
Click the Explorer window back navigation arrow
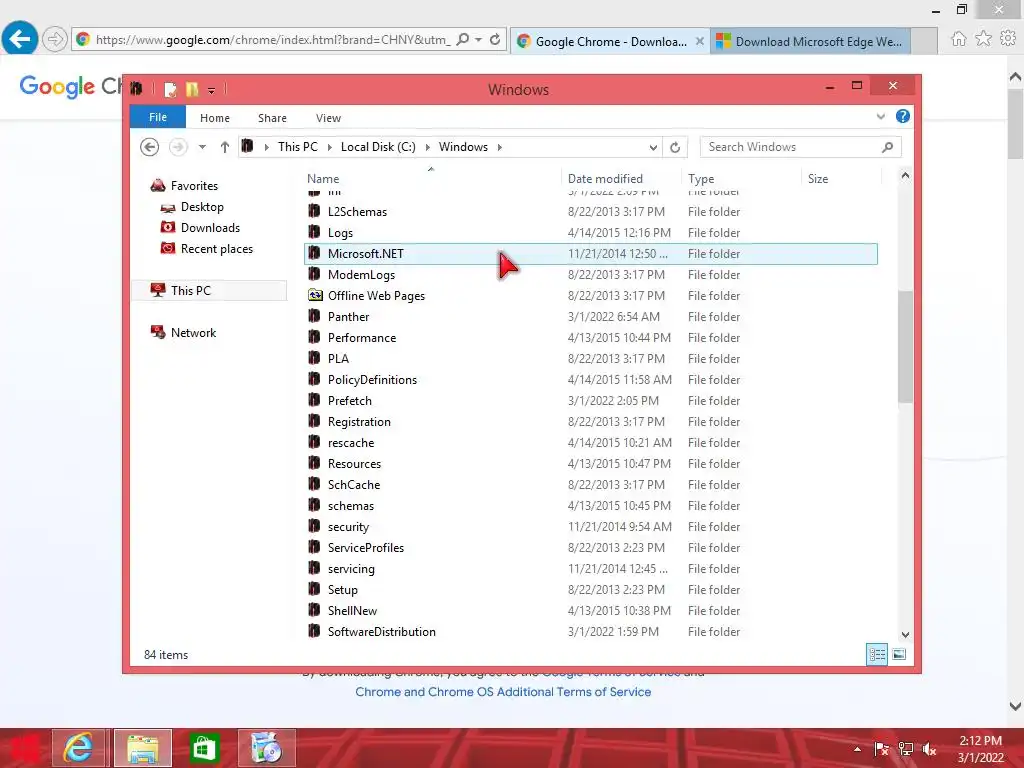pos(150,147)
